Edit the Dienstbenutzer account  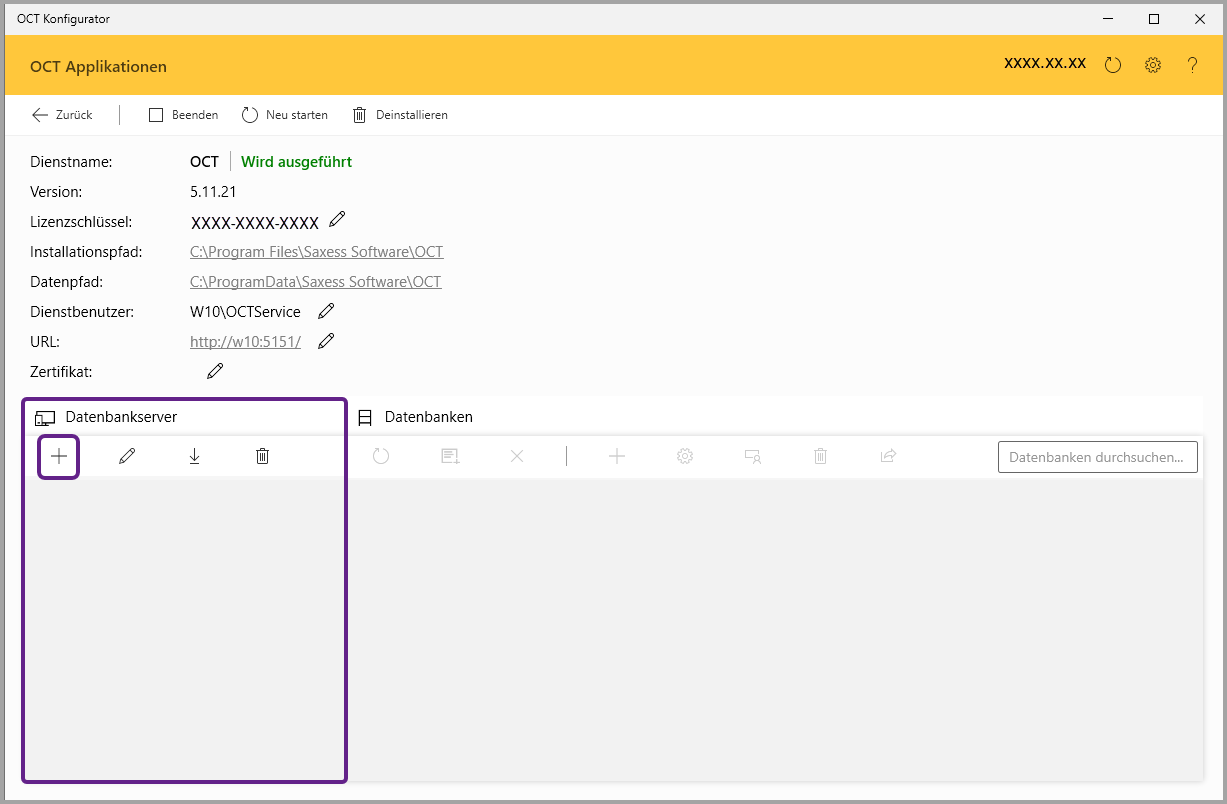pyautogui.click(x=326, y=311)
